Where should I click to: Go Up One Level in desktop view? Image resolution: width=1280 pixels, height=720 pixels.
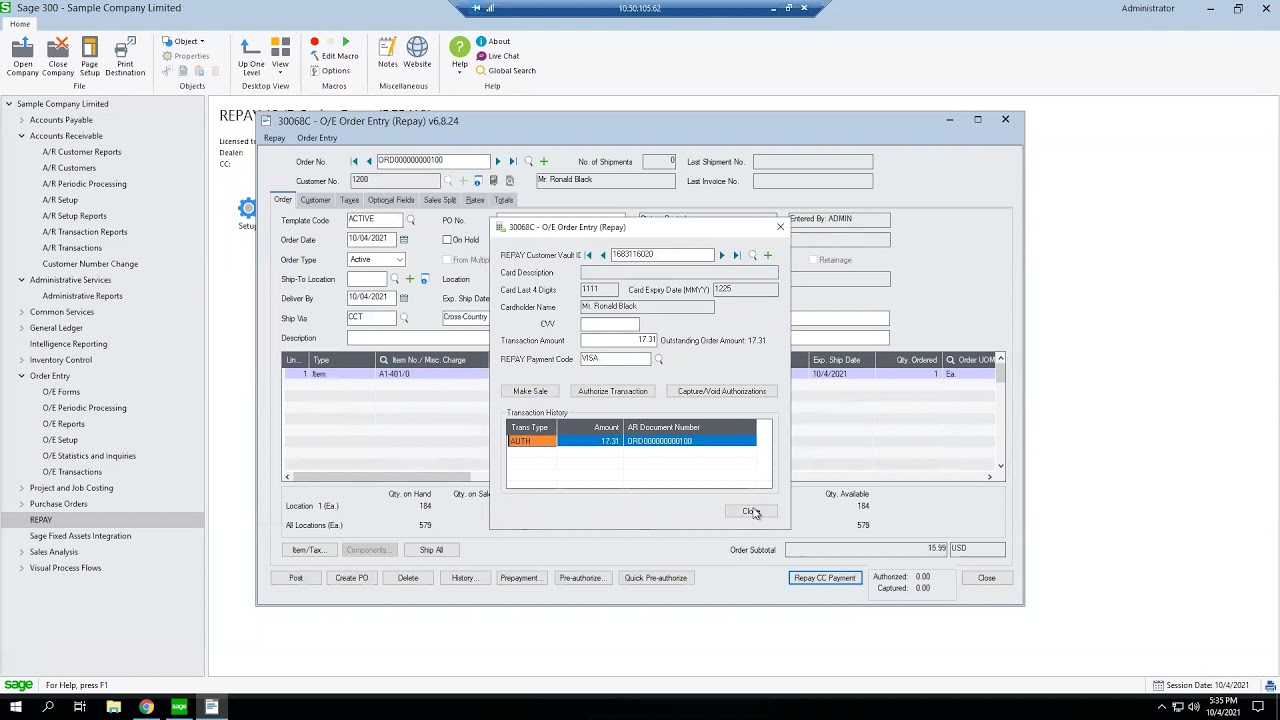tap(251, 56)
